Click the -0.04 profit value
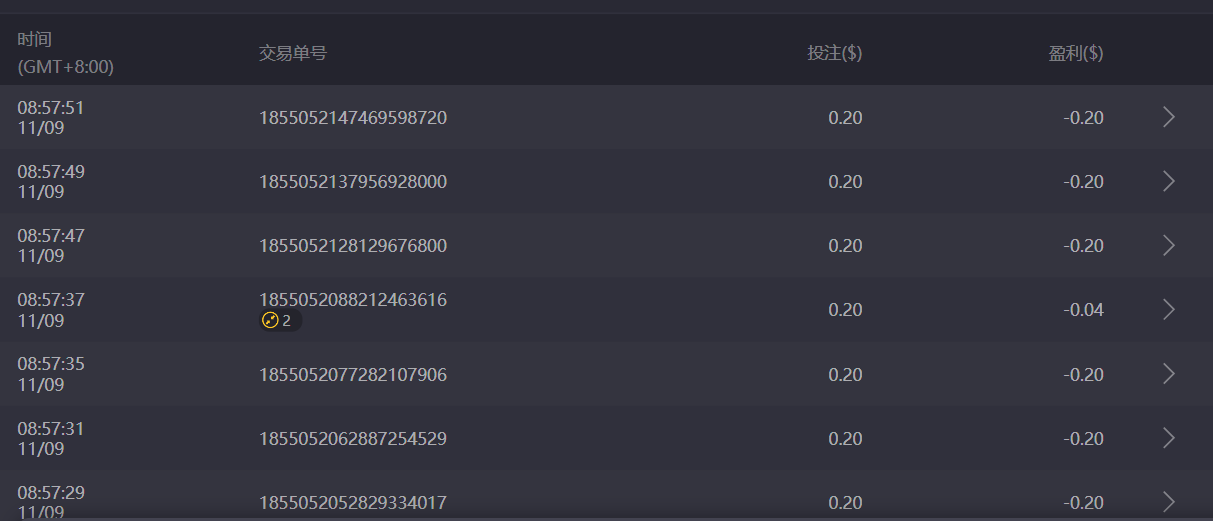Image resolution: width=1213 pixels, height=521 pixels. point(1084,310)
